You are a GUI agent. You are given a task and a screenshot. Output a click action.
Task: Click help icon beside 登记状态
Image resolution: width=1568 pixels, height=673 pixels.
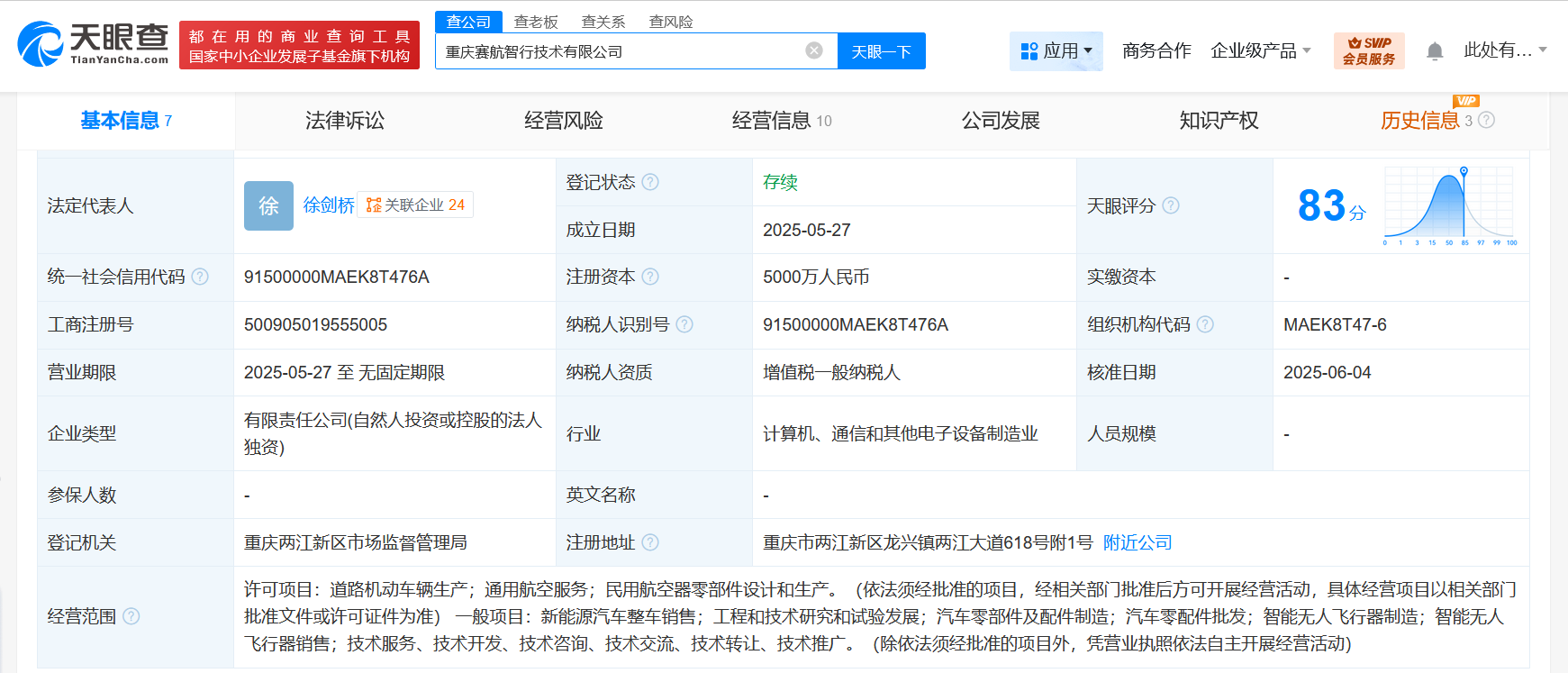[650, 182]
